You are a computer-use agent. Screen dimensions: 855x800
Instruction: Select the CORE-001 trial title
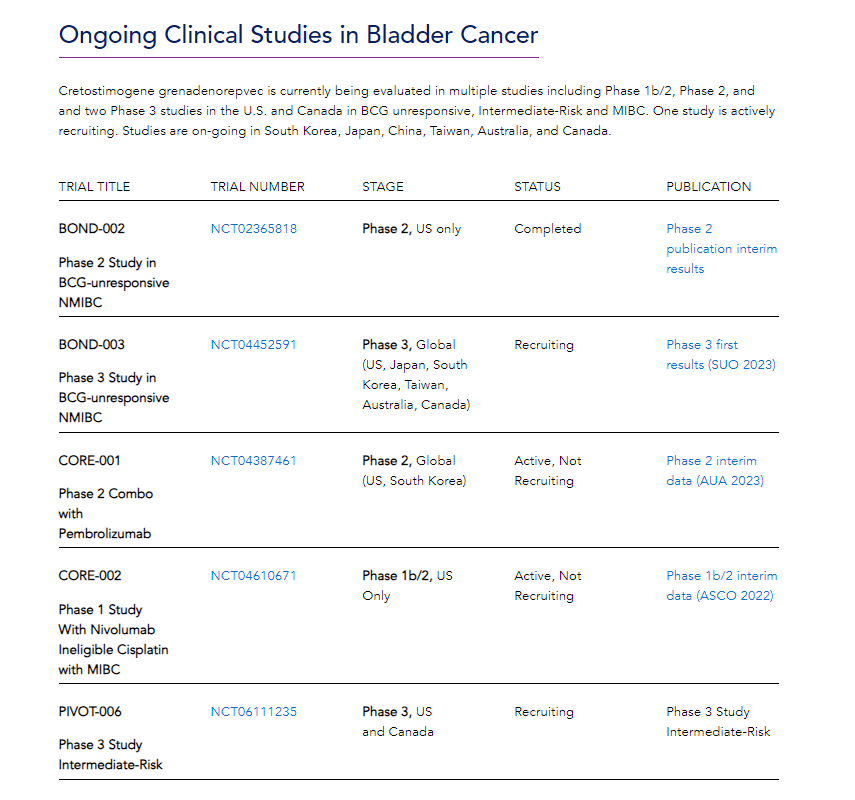(x=91, y=461)
